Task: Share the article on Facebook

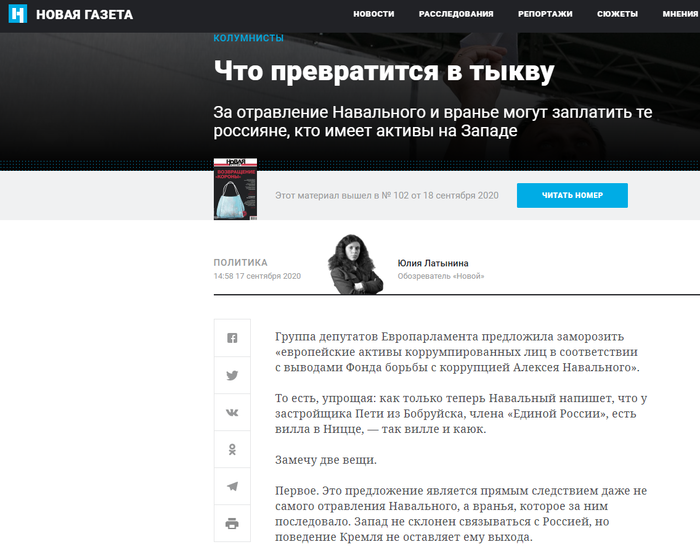Action: pos(232,338)
